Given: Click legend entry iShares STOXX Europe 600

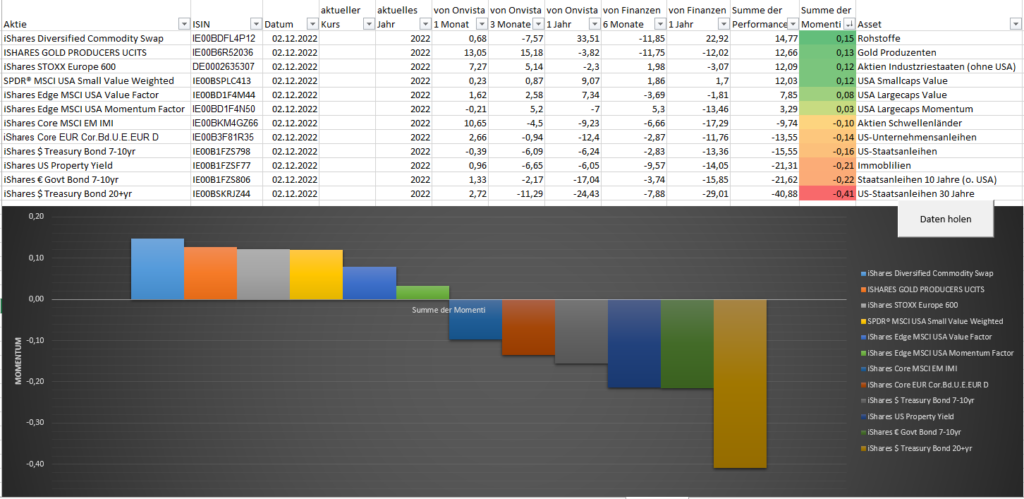Looking at the screenshot, I should [908, 305].
